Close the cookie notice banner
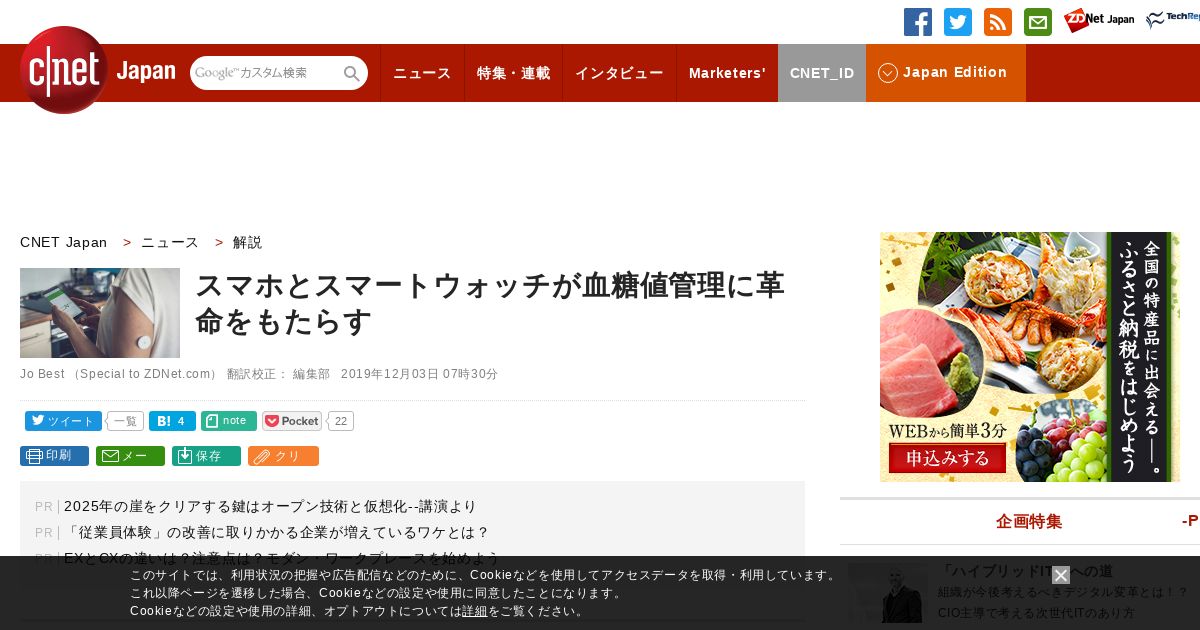 [1061, 575]
